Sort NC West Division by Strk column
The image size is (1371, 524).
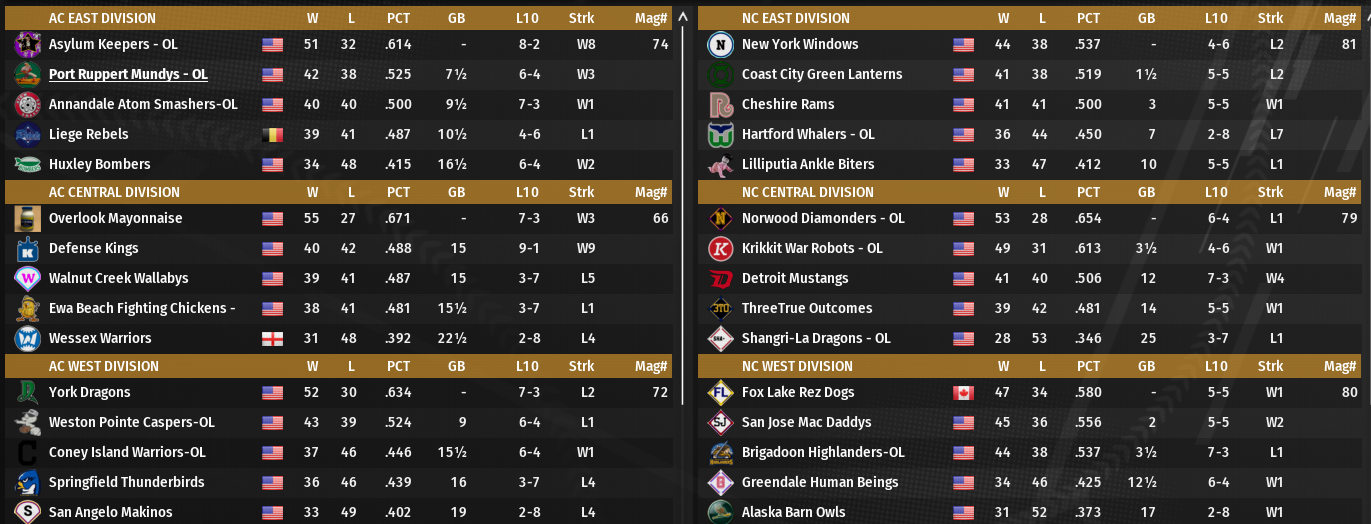click(x=1270, y=366)
